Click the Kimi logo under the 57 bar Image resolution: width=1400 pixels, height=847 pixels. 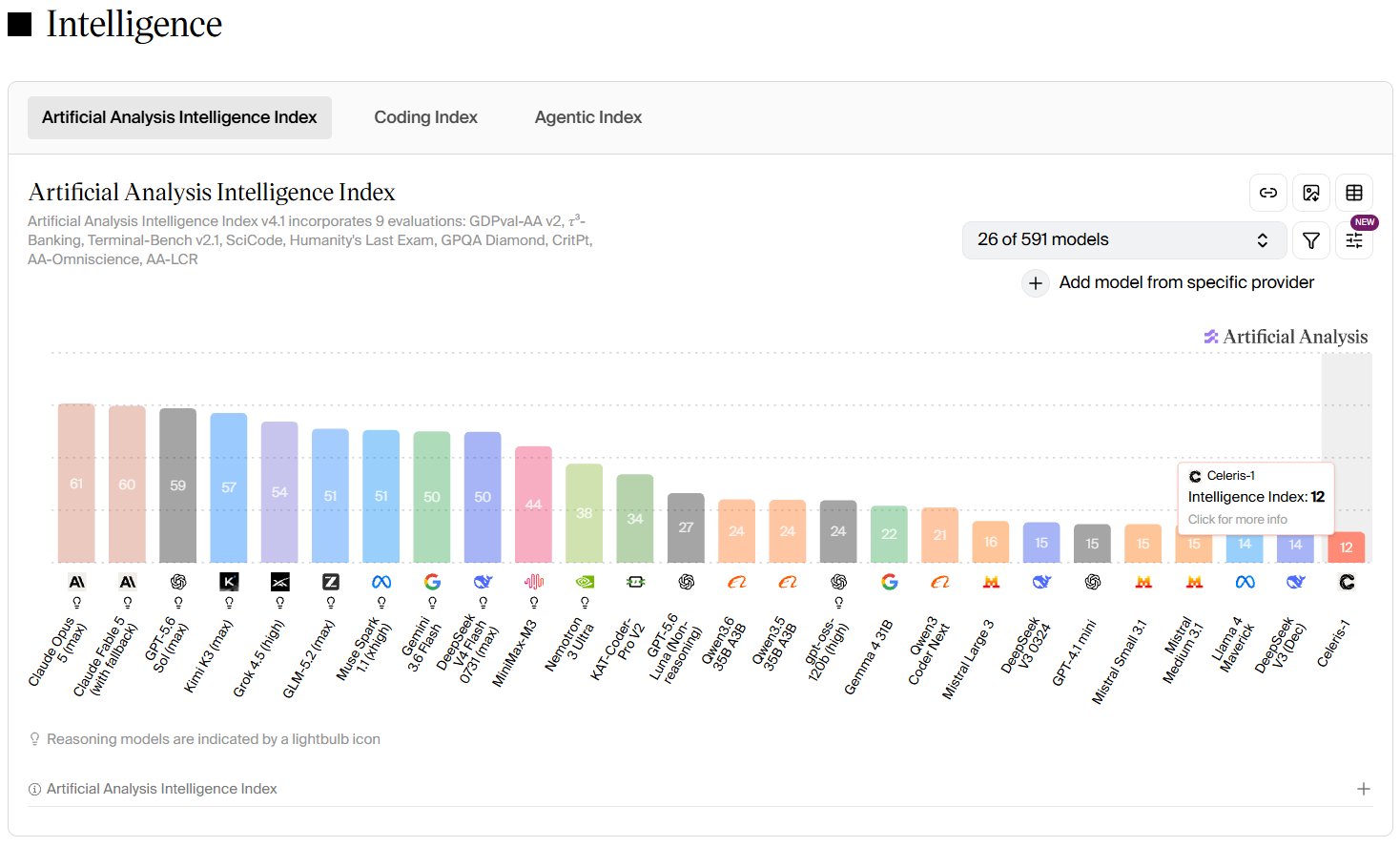(229, 582)
